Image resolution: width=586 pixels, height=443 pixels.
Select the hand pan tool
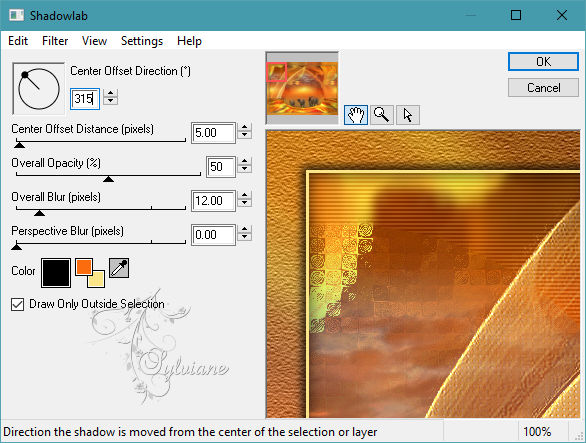[356, 114]
